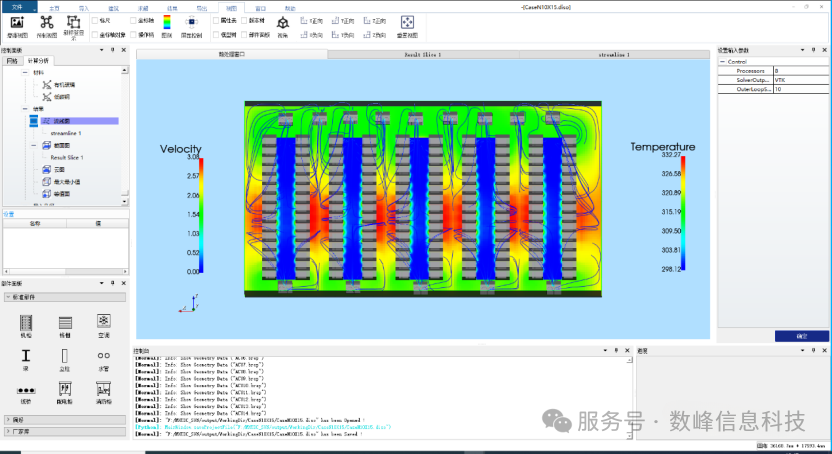
Task: Open the control panel dropdown arrow
Action: click(101, 50)
